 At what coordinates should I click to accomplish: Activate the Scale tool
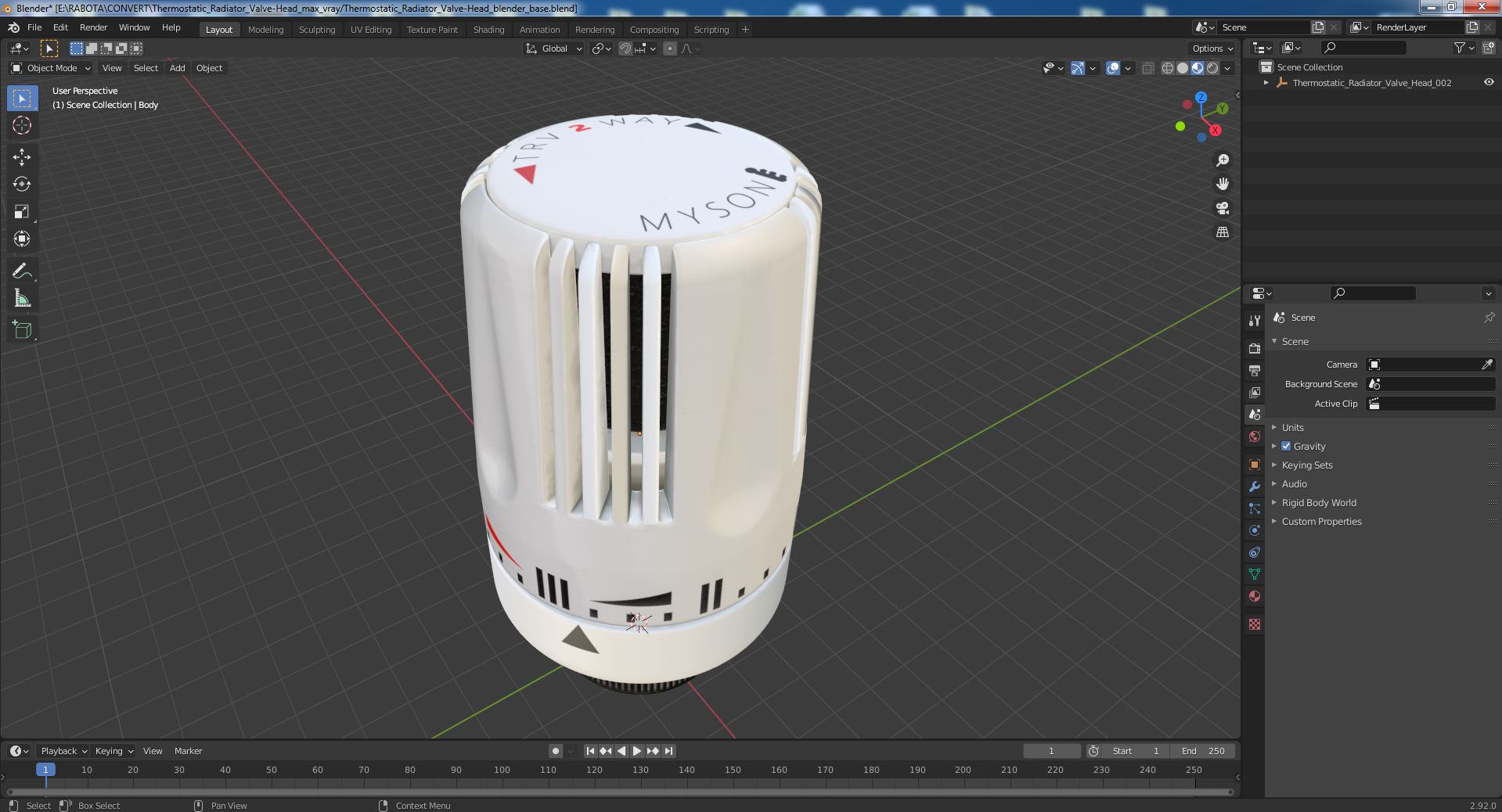click(x=22, y=211)
